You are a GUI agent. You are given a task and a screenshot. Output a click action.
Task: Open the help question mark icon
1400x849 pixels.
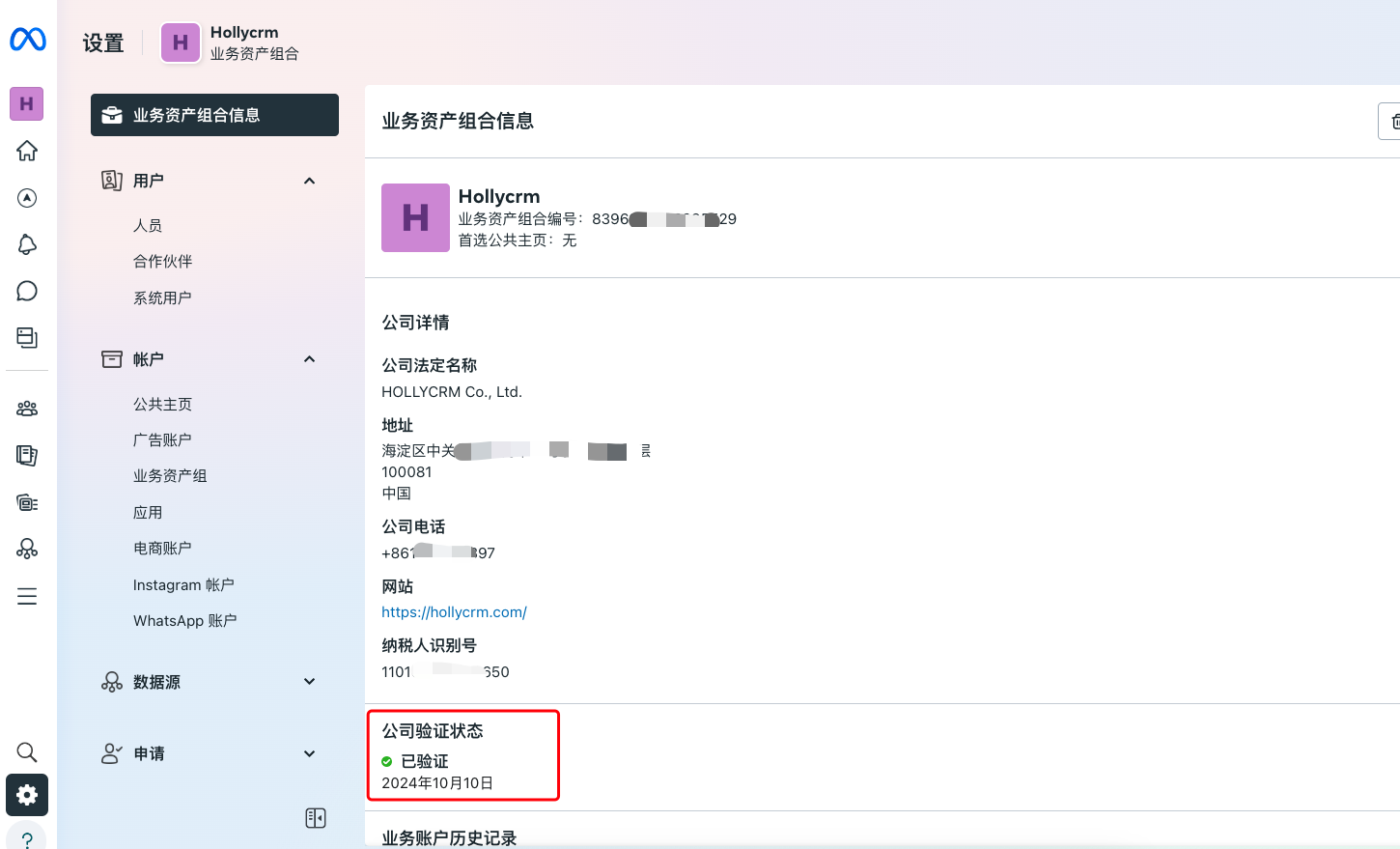(x=27, y=837)
